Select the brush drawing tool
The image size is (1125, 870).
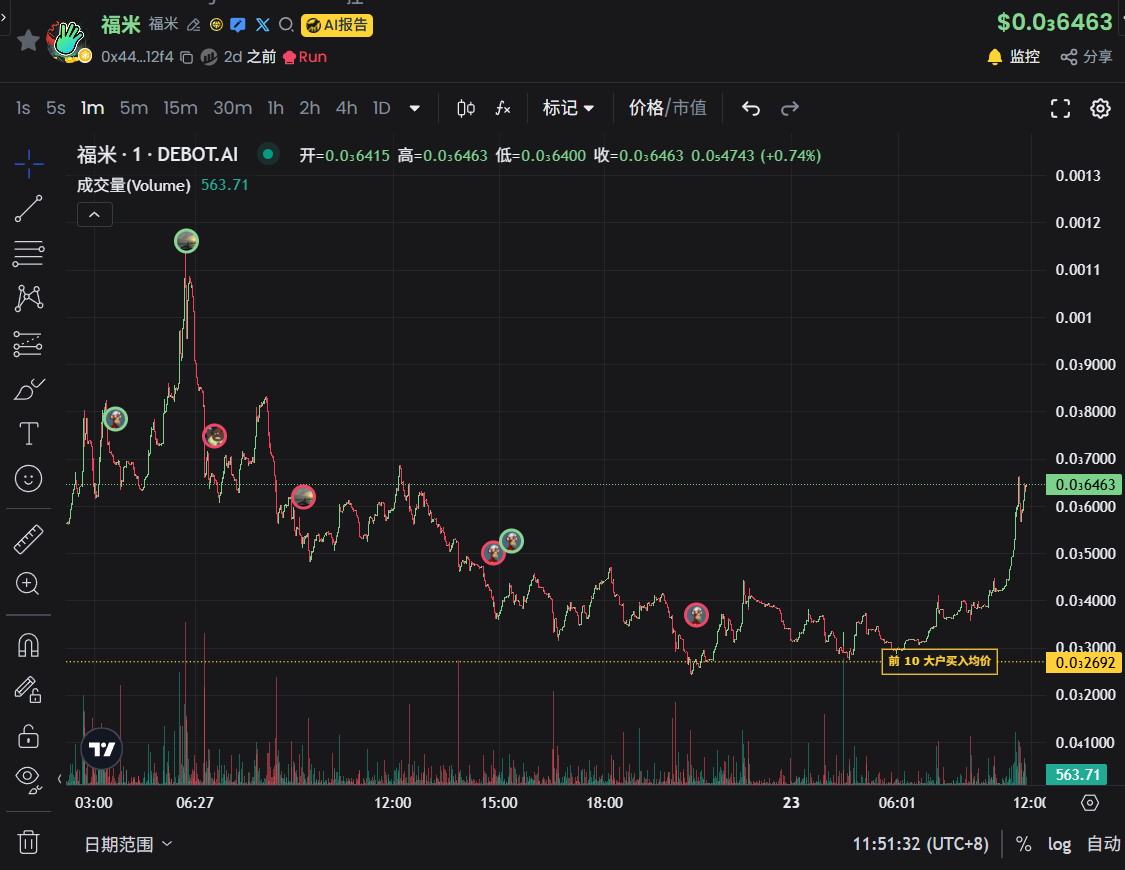click(x=28, y=389)
